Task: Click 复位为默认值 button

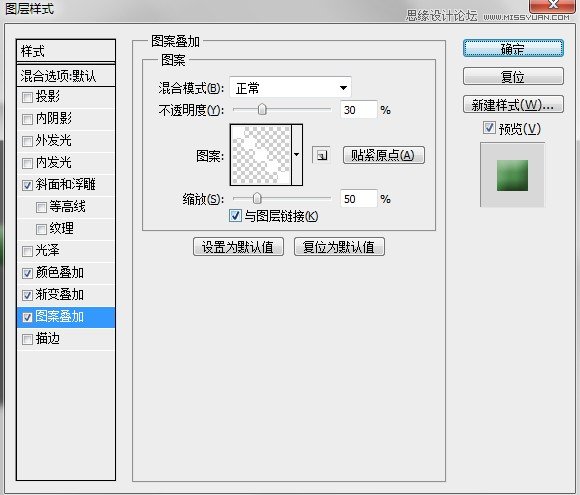Action: 339,247
